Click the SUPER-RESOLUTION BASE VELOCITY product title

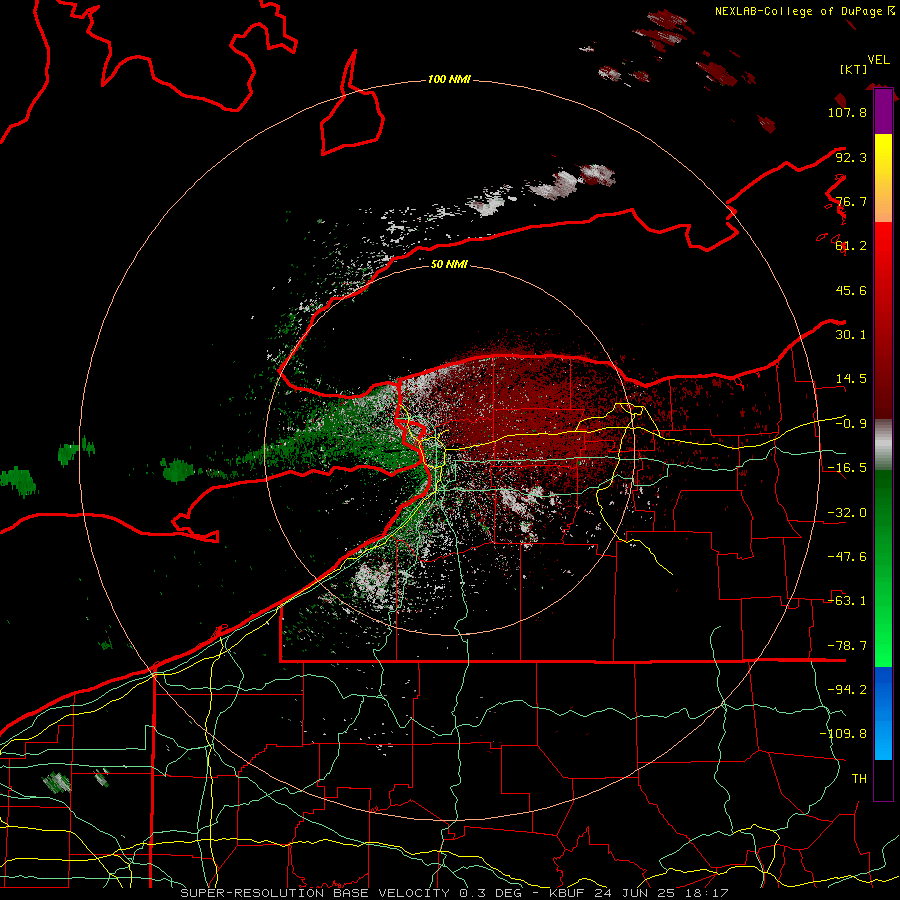coord(315,893)
